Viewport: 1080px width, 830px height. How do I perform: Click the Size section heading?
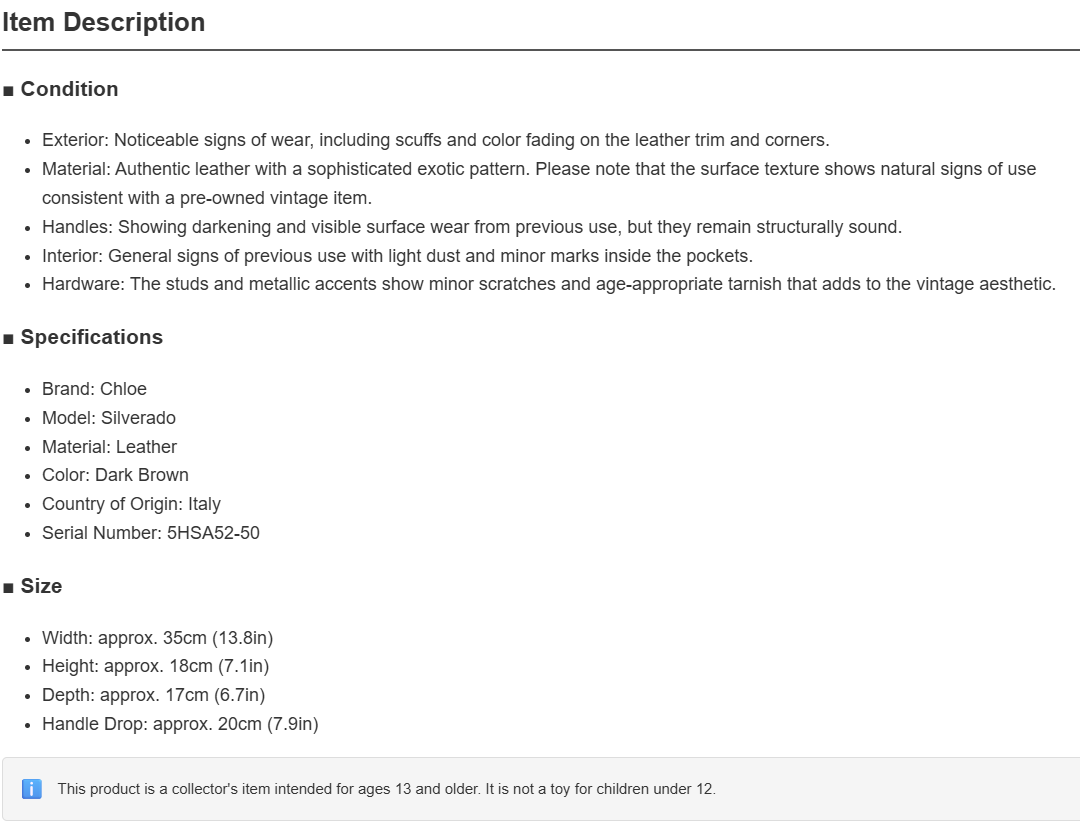pos(41,585)
